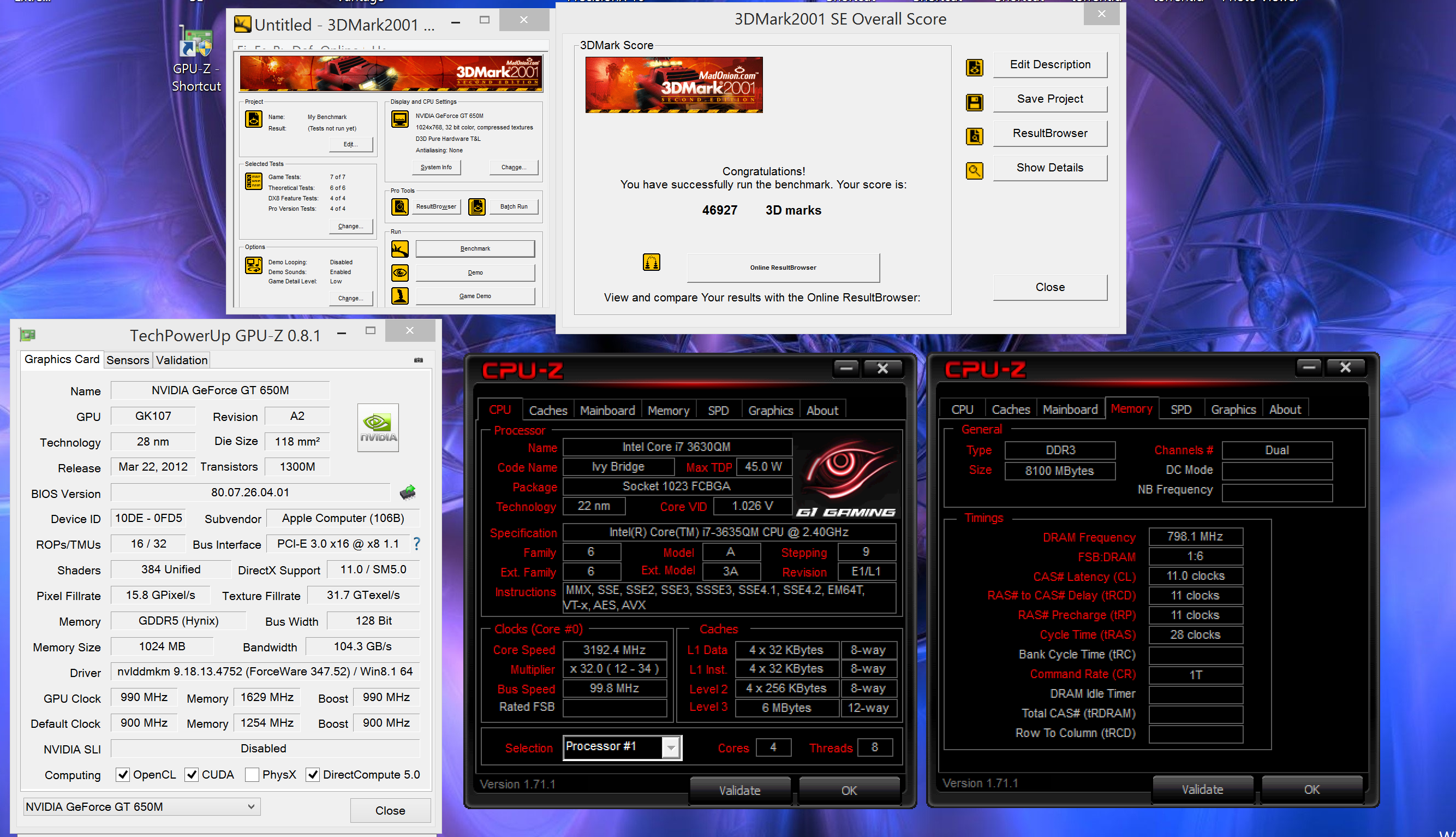
Task: Click the Save Project floppy disk icon
Action: click(974, 102)
